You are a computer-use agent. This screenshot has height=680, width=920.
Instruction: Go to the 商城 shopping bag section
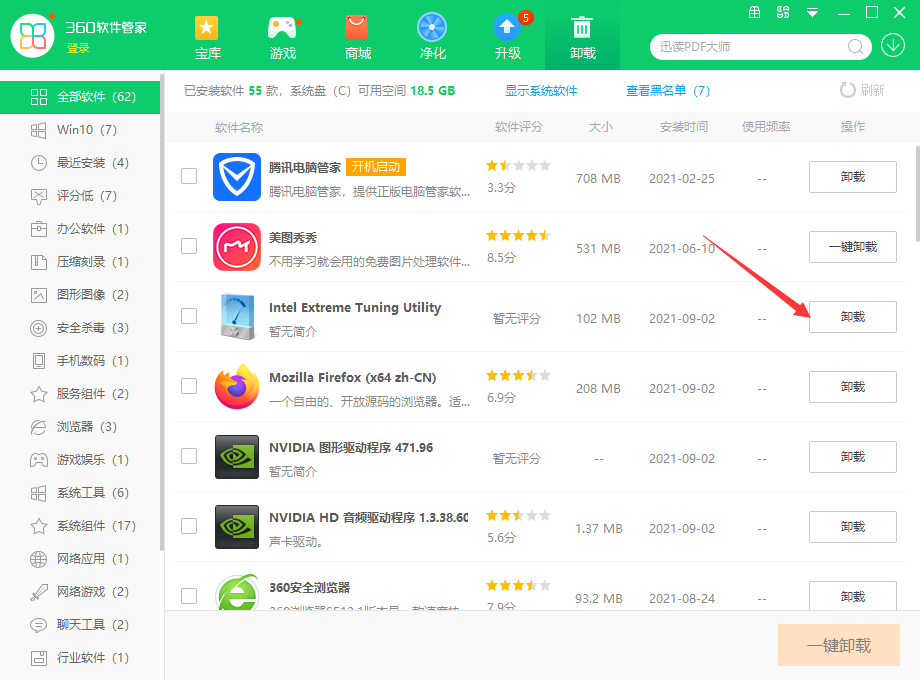coord(357,37)
